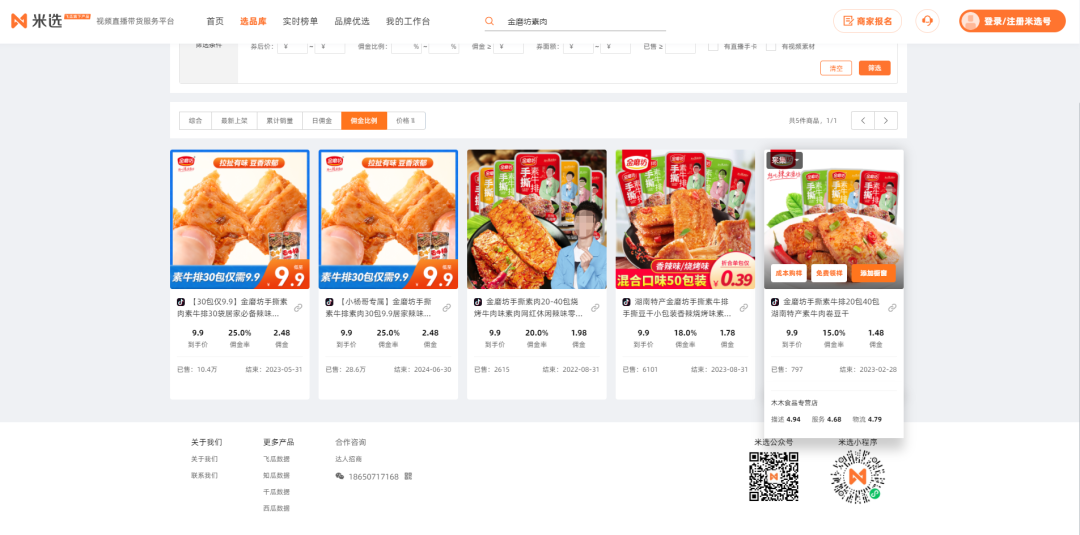Enable 有直播手卡 checkbox
Screen dimensions: 1080x535
(714, 46)
